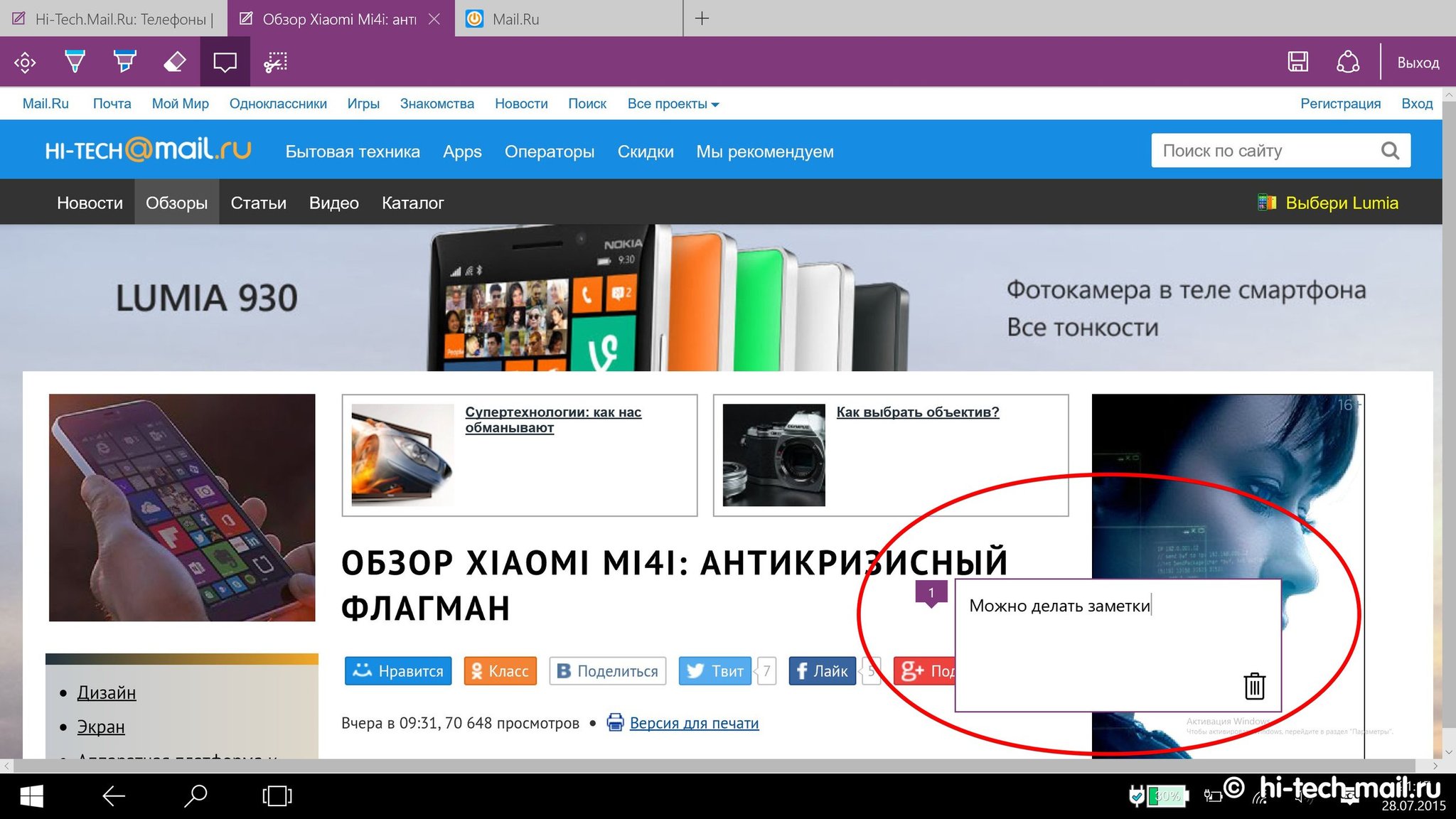
Task: Open the Видео menu item
Action: (x=333, y=203)
